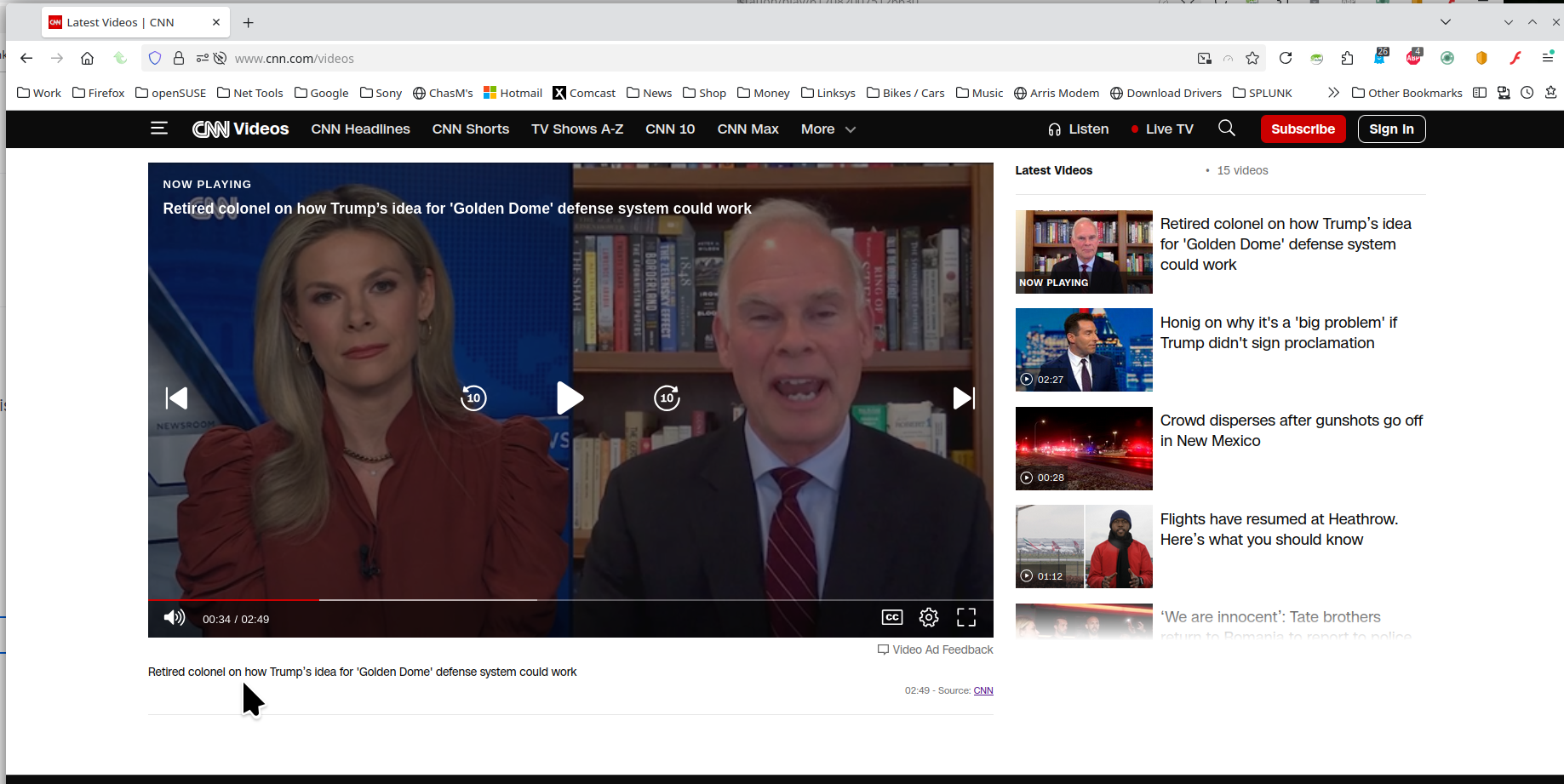
Task: Open the Bikes / Cars bookmarks folder
Action: [906, 93]
